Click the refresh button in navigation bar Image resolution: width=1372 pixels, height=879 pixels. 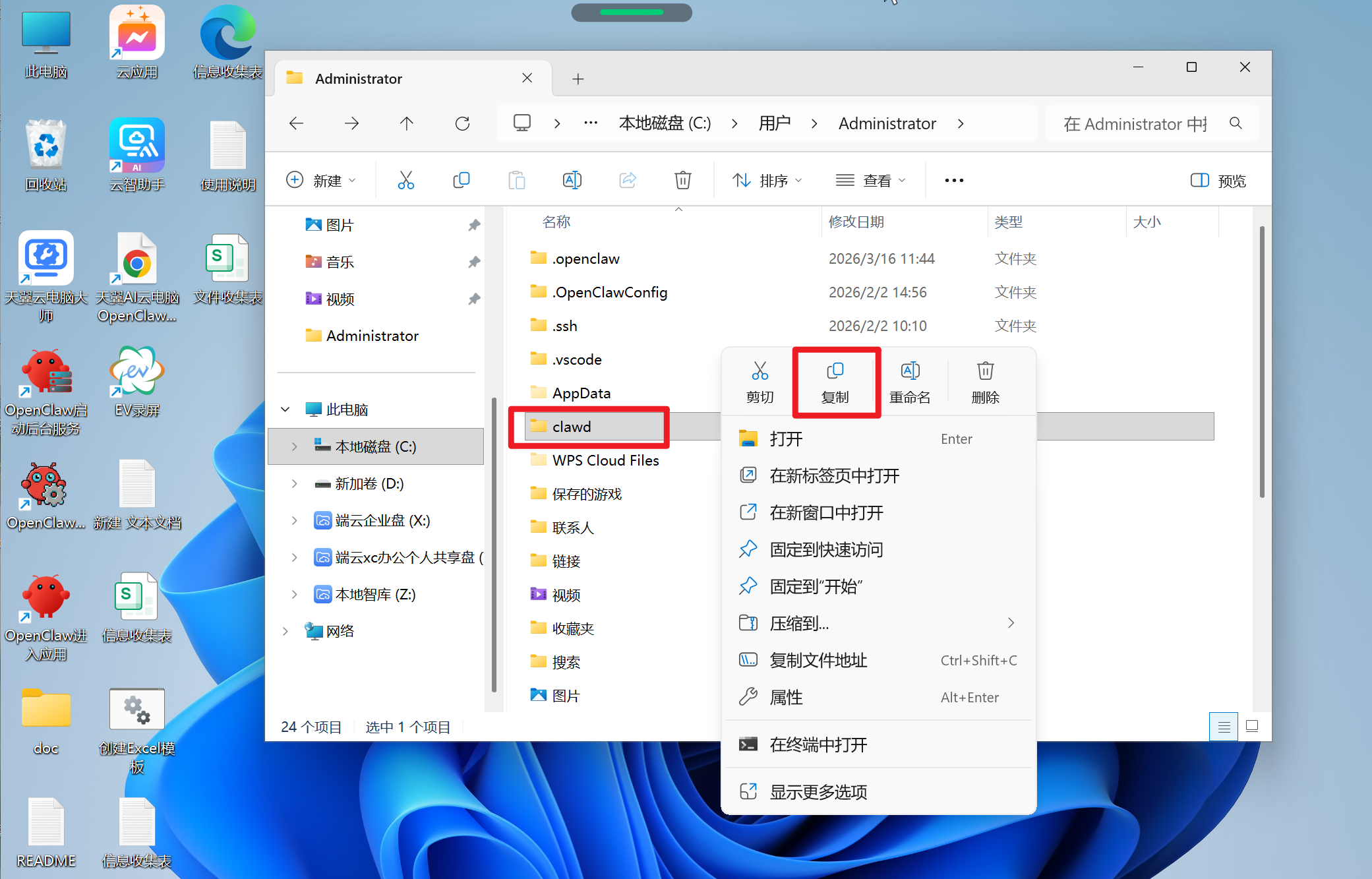pyautogui.click(x=462, y=123)
